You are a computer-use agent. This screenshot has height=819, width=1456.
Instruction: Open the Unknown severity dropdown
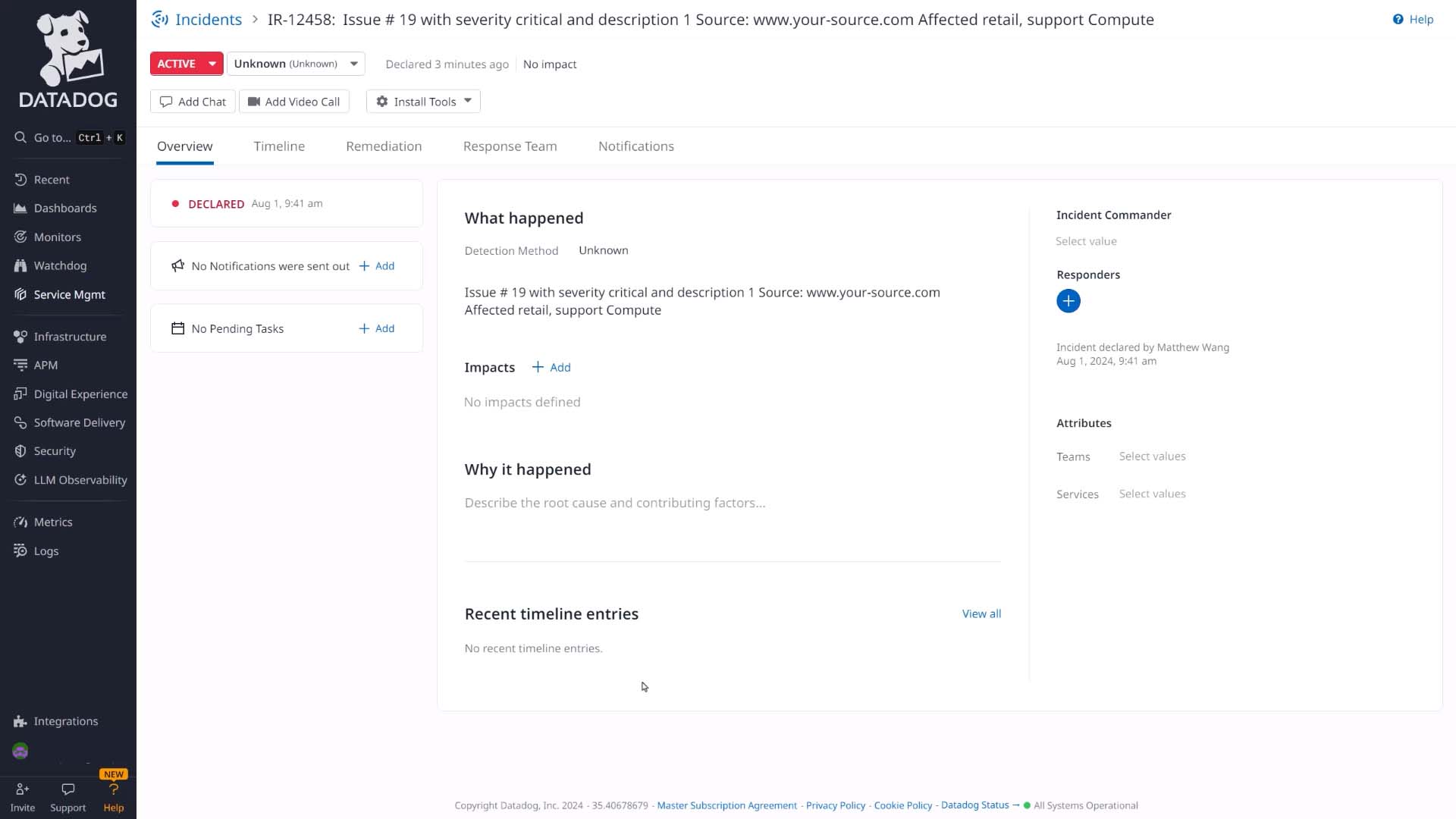point(296,64)
